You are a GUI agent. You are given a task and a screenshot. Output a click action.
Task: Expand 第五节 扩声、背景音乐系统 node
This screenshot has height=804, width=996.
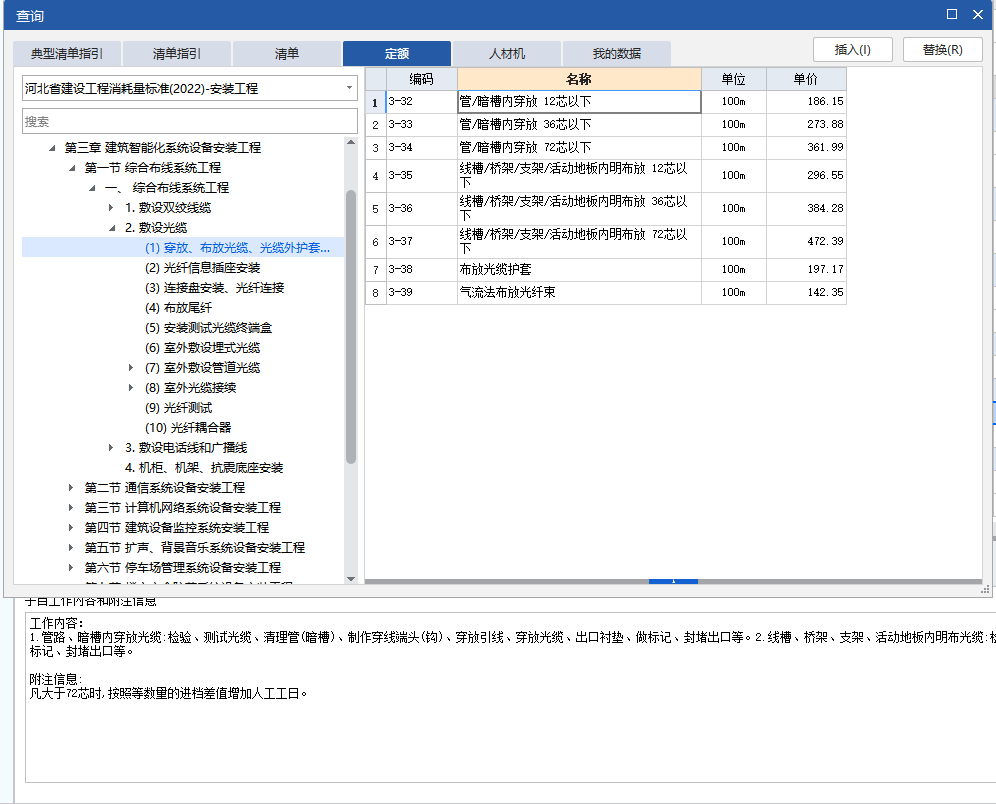pyautogui.click(x=71, y=547)
